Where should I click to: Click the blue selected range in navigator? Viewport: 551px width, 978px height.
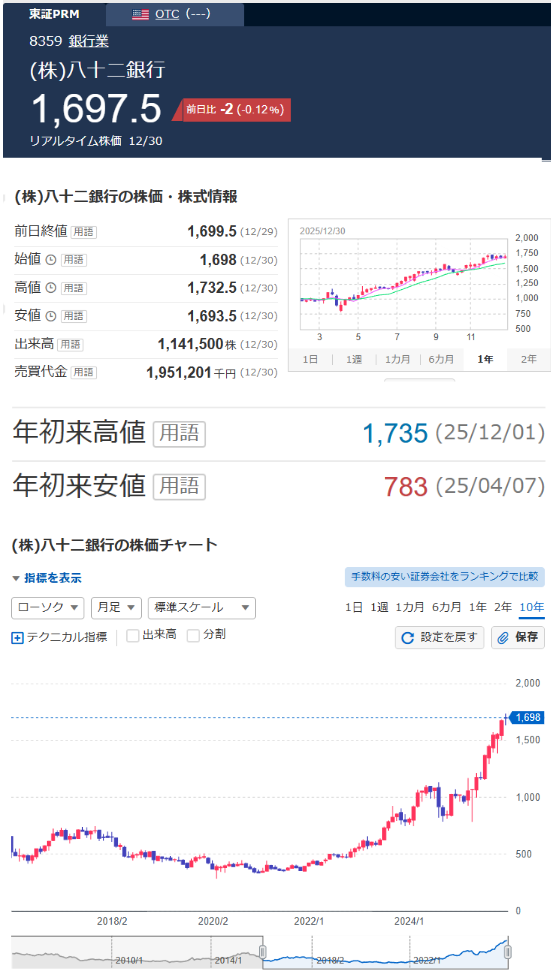pos(385,952)
